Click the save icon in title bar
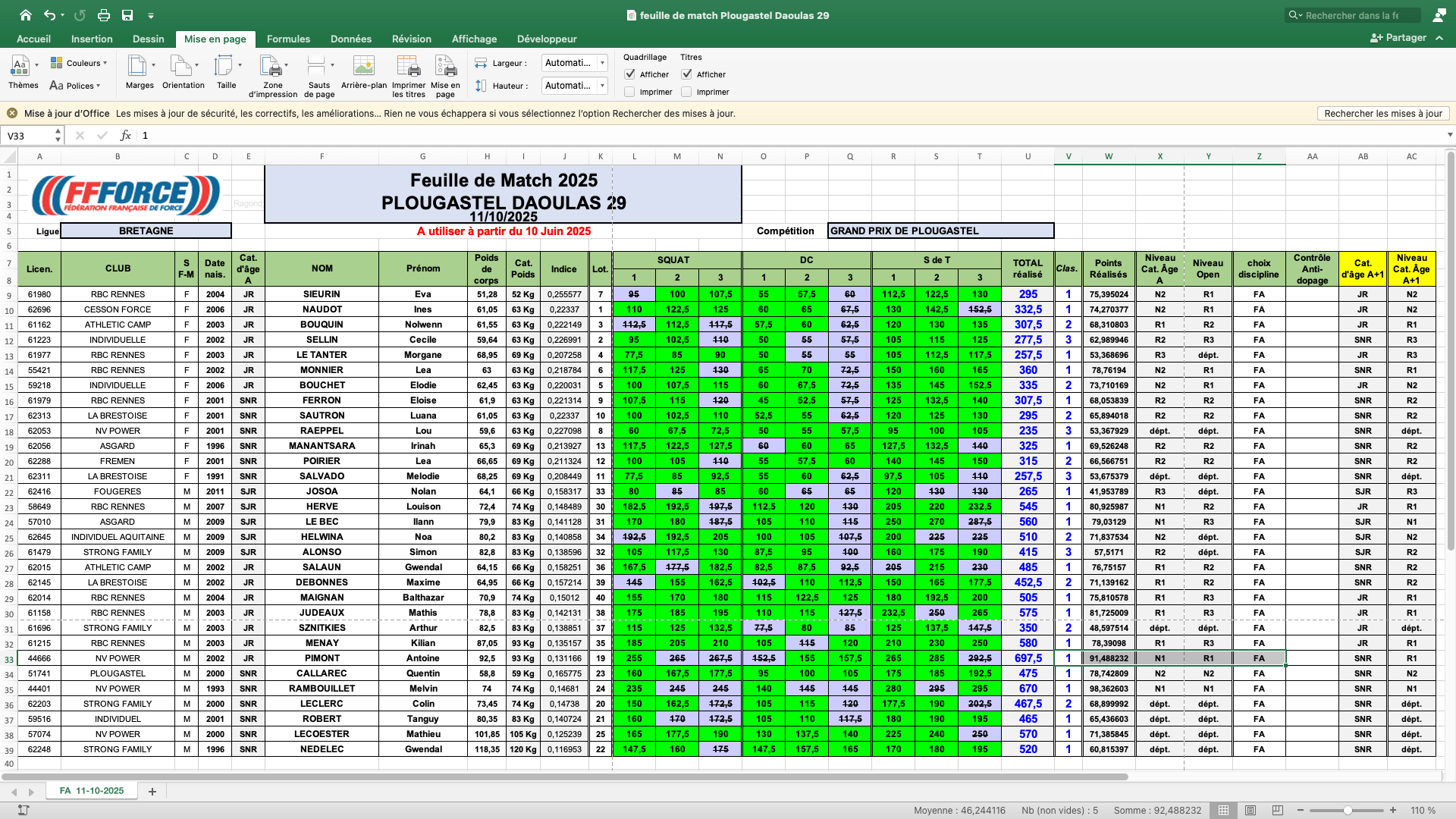The width and height of the screenshot is (1456, 819). pyautogui.click(x=127, y=15)
